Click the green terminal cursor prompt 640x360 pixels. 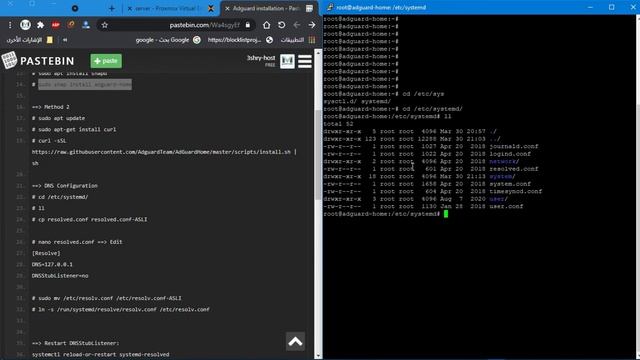tap(446, 214)
